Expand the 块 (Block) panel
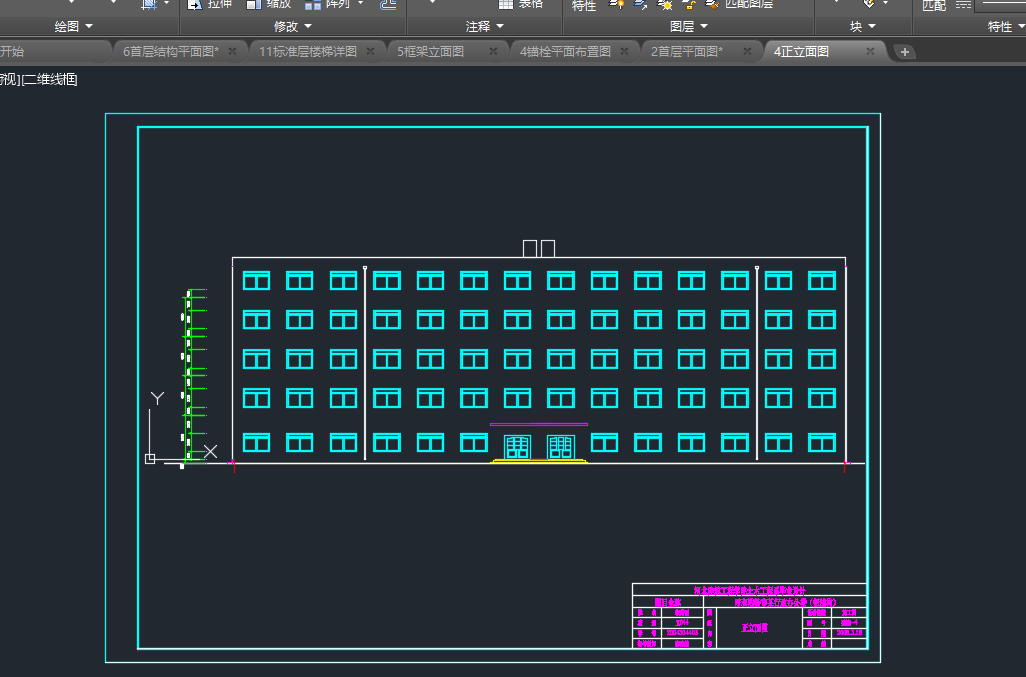 [862, 26]
